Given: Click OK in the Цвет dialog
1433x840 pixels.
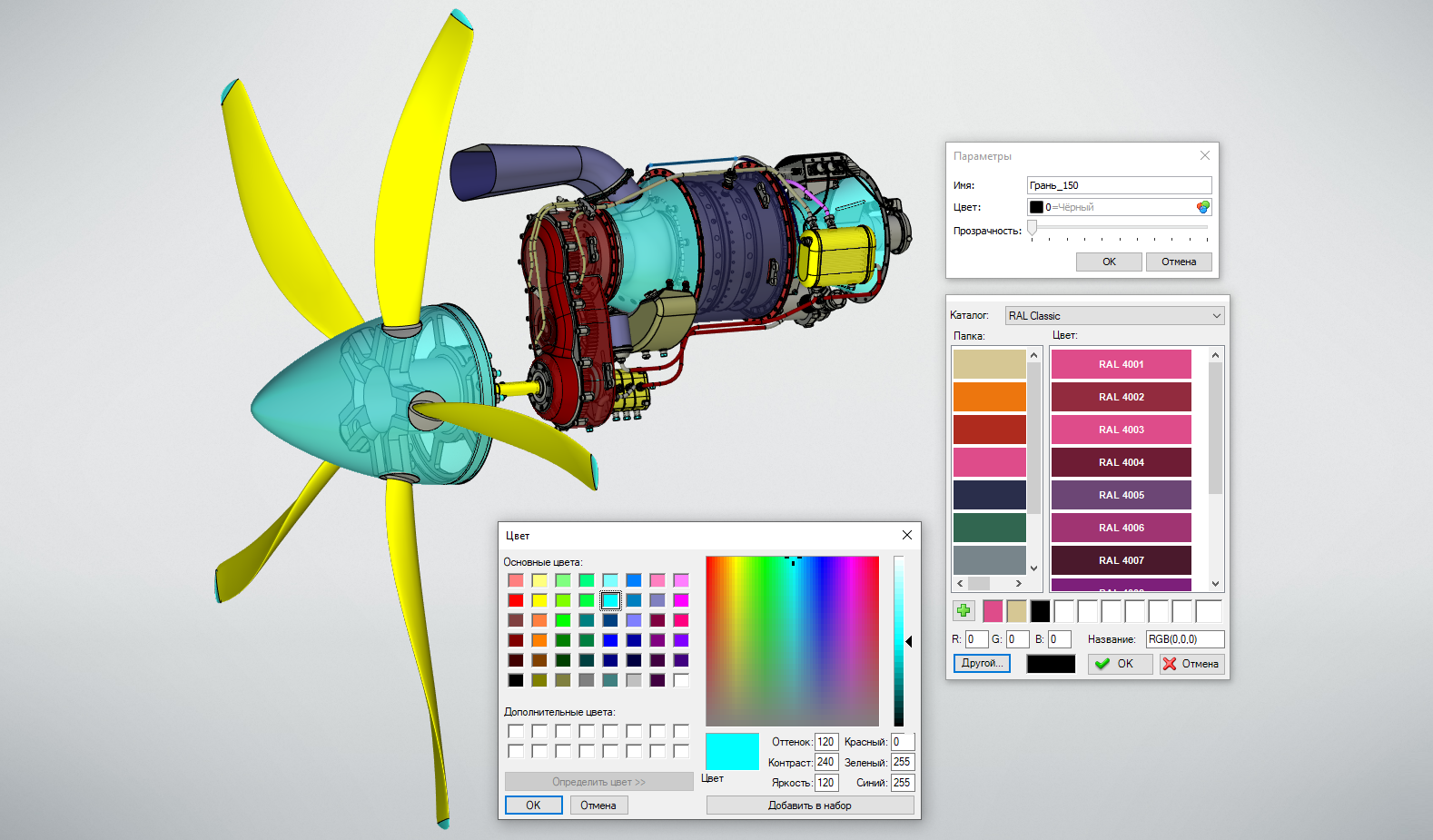Looking at the screenshot, I should [533, 805].
